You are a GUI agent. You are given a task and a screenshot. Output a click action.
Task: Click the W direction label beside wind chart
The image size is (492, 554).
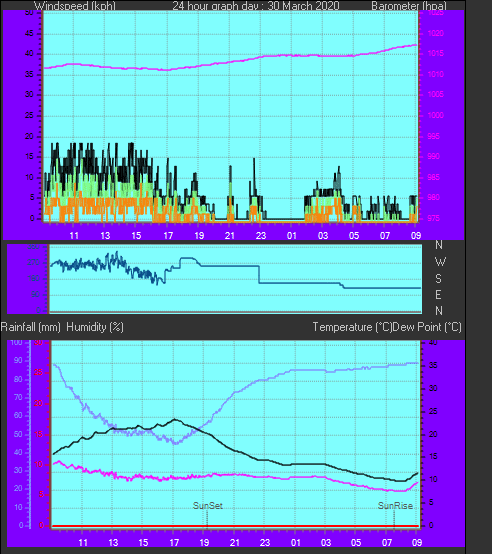point(440,262)
